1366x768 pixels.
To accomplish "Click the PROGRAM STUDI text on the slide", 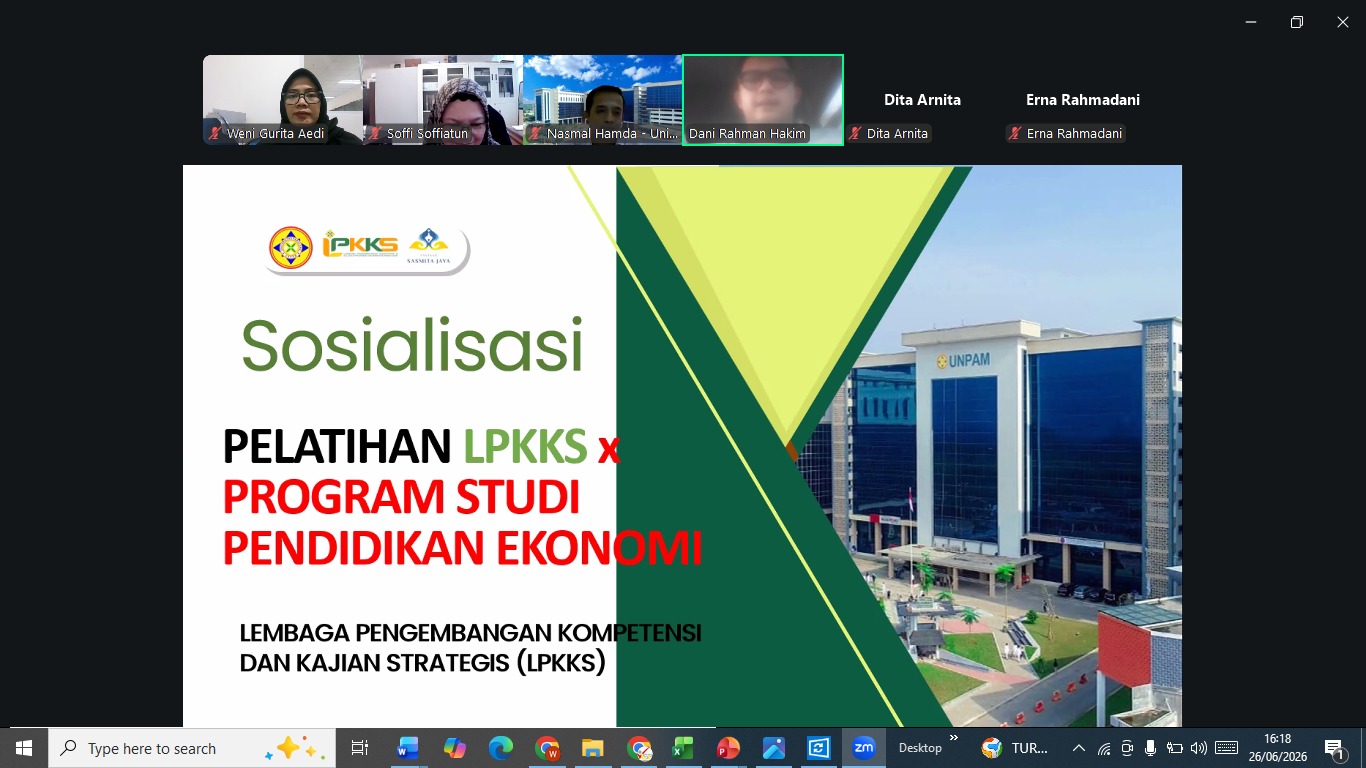I will (401, 497).
